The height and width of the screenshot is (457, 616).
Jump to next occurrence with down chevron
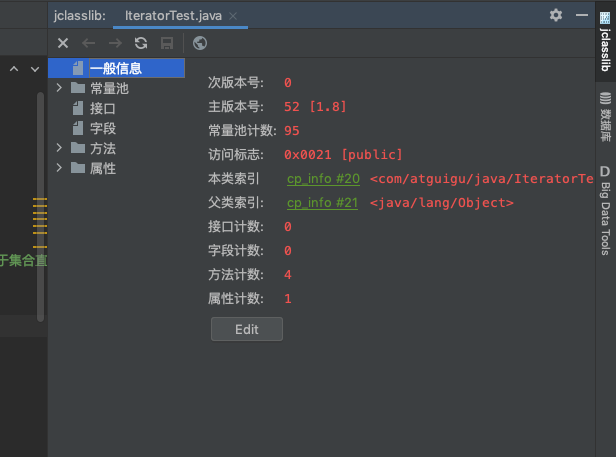35,69
